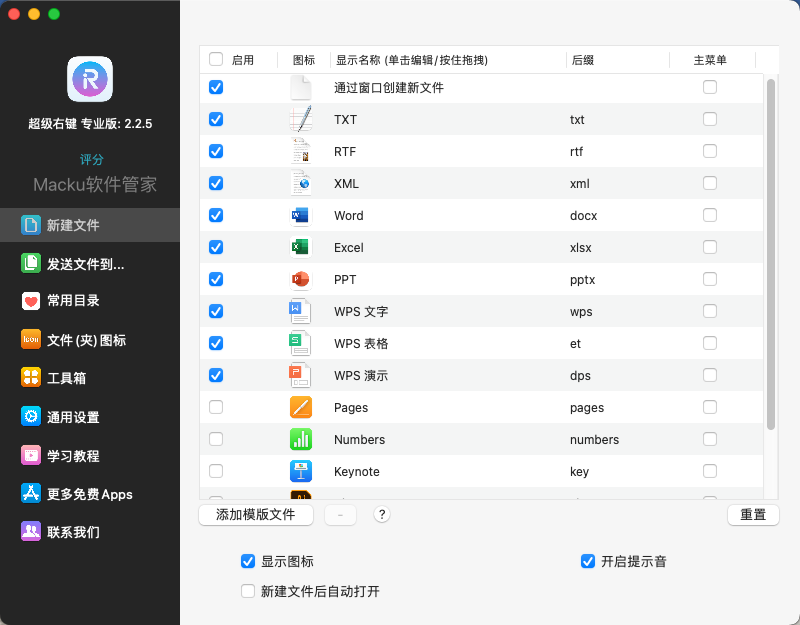Click the 更多免费Apps App Store icon
800x625 pixels.
[31, 493]
